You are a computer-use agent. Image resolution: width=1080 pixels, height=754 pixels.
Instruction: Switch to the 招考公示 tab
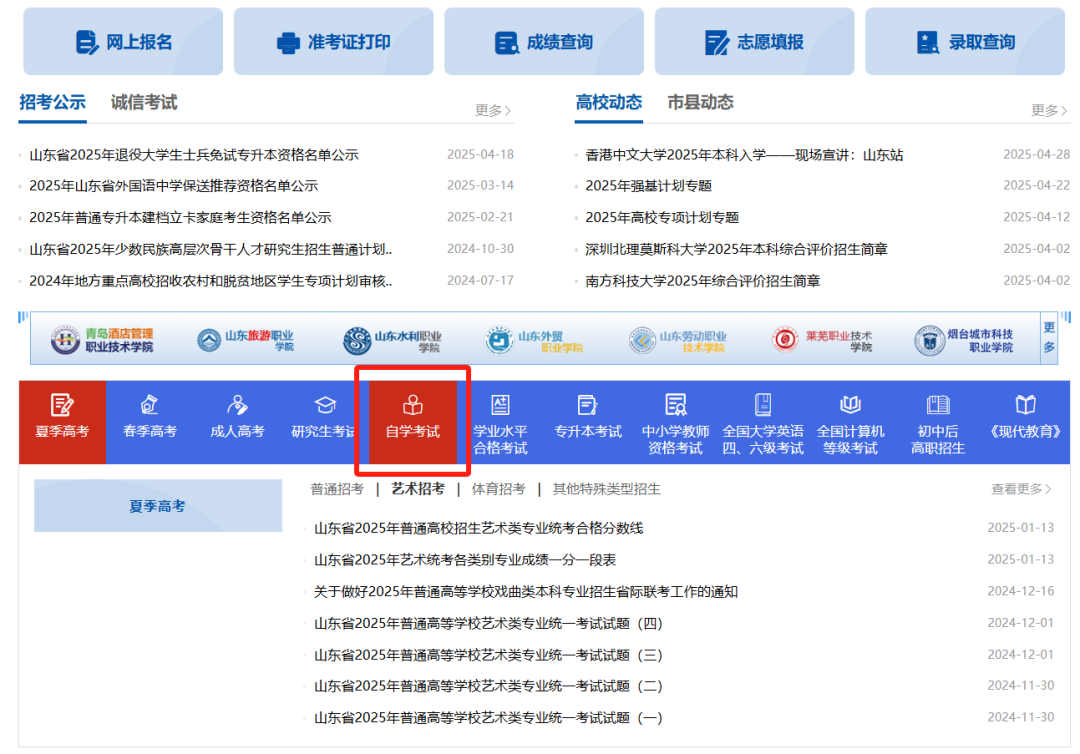tap(52, 103)
